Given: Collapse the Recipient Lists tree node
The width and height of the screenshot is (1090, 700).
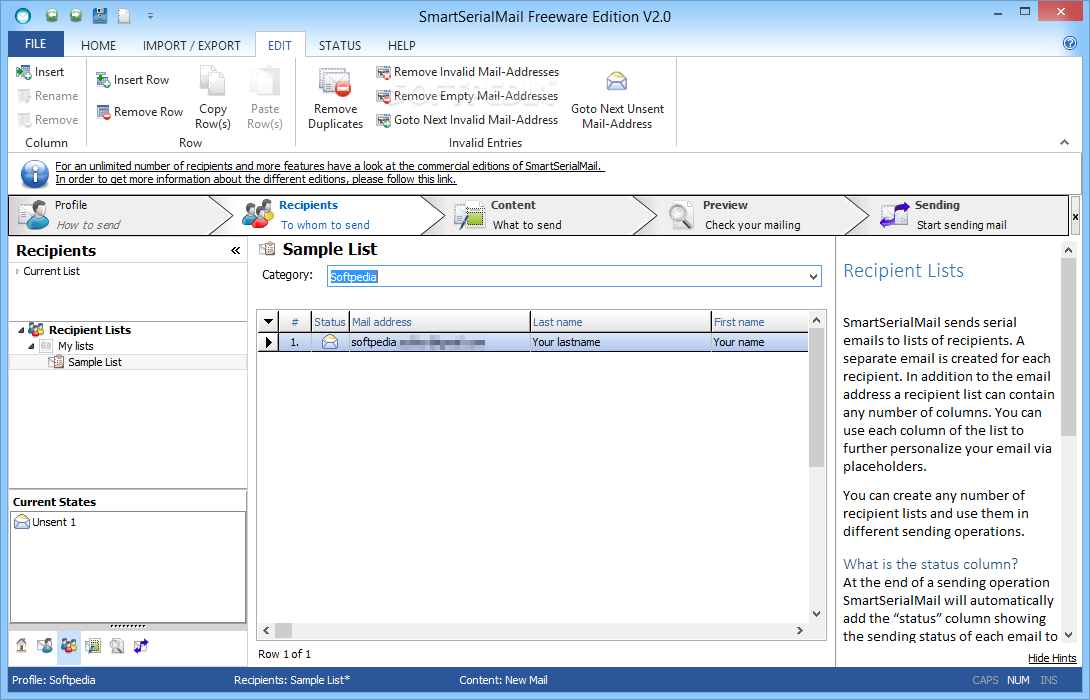Looking at the screenshot, I should (x=21, y=330).
